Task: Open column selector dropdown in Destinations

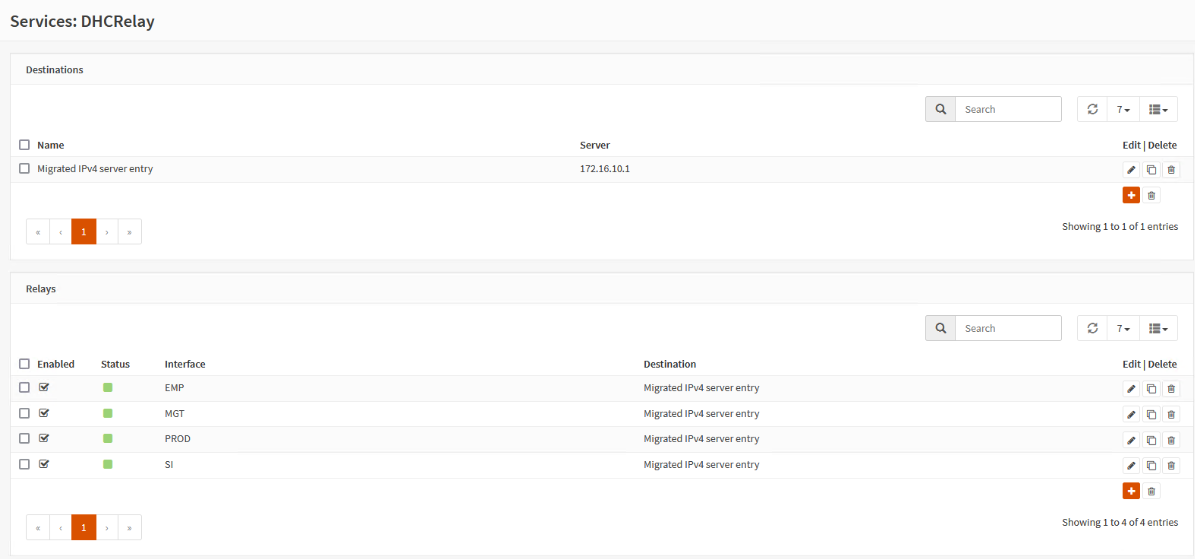Action: 1158,109
